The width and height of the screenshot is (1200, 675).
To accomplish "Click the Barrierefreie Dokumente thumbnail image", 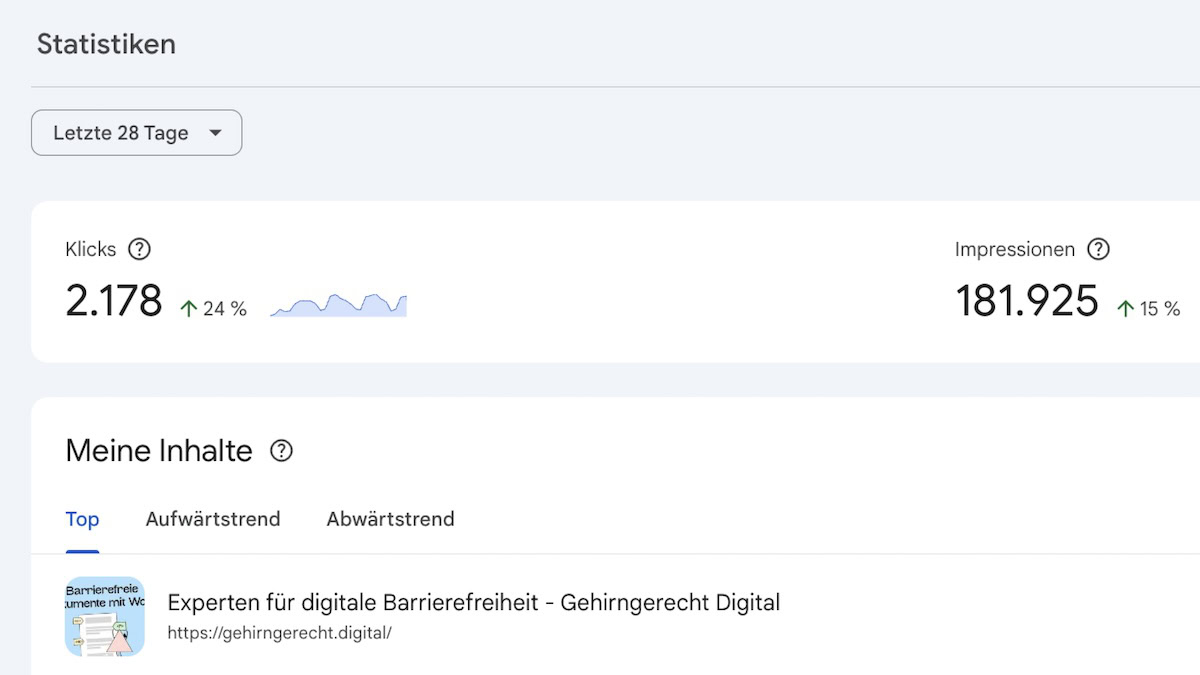I will pyautogui.click(x=105, y=617).
